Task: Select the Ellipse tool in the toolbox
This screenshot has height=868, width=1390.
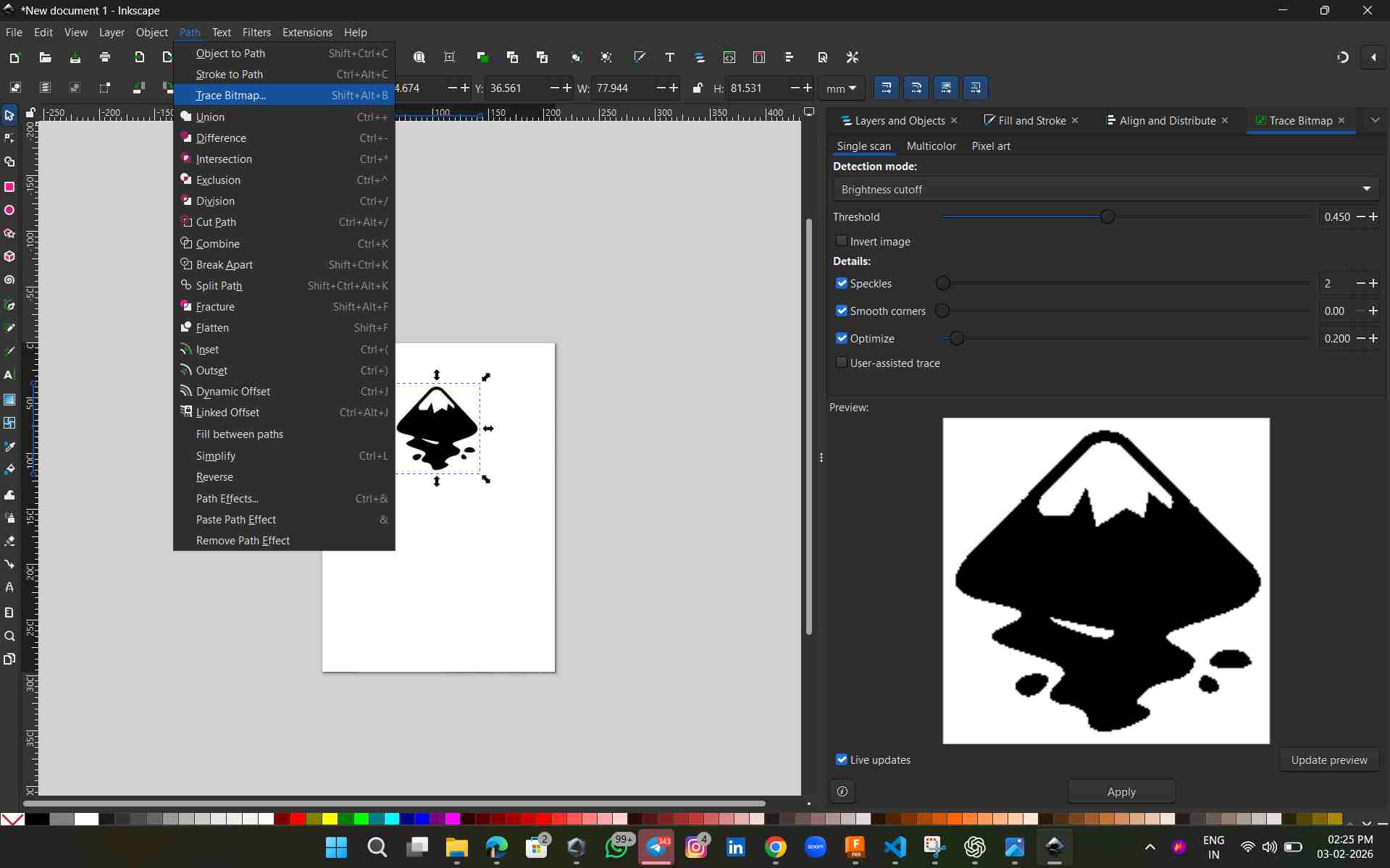Action: tap(9, 211)
